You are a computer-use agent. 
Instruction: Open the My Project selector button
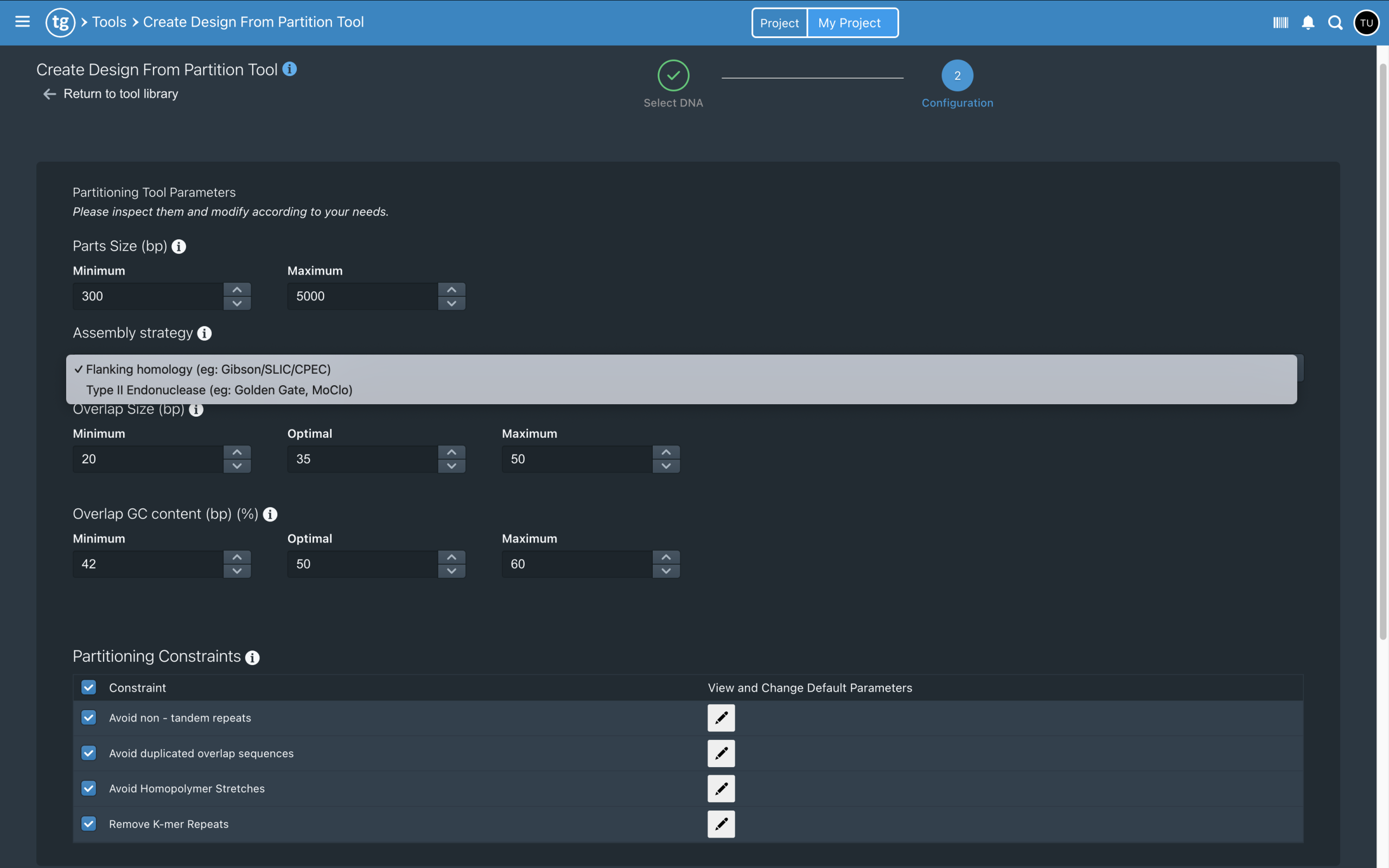click(852, 23)
